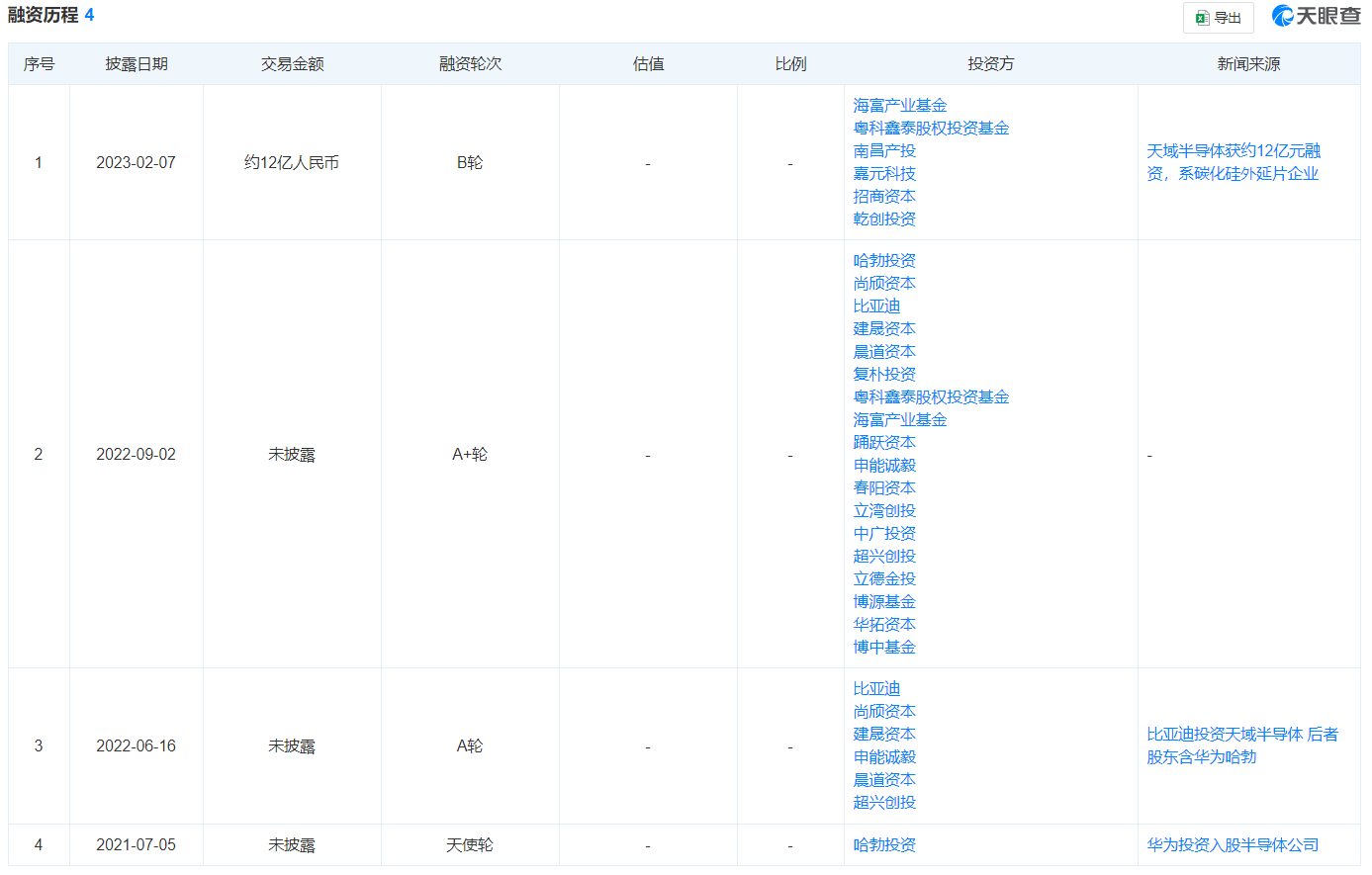Open 哈勃投资 in the 天使轮 row

click(884, 845)
